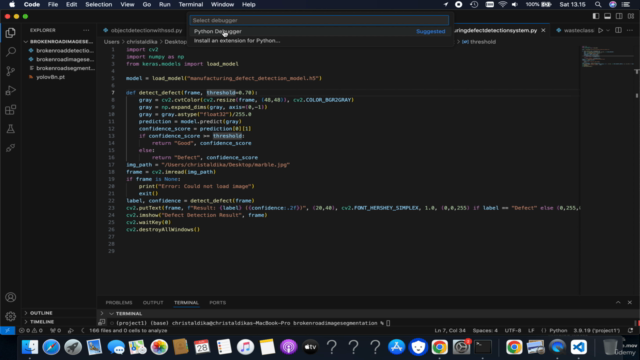640x360 pixels.
Task: Select Python interpreter 3.9.19 ('project1')
Action: click(x=596, y=331)
